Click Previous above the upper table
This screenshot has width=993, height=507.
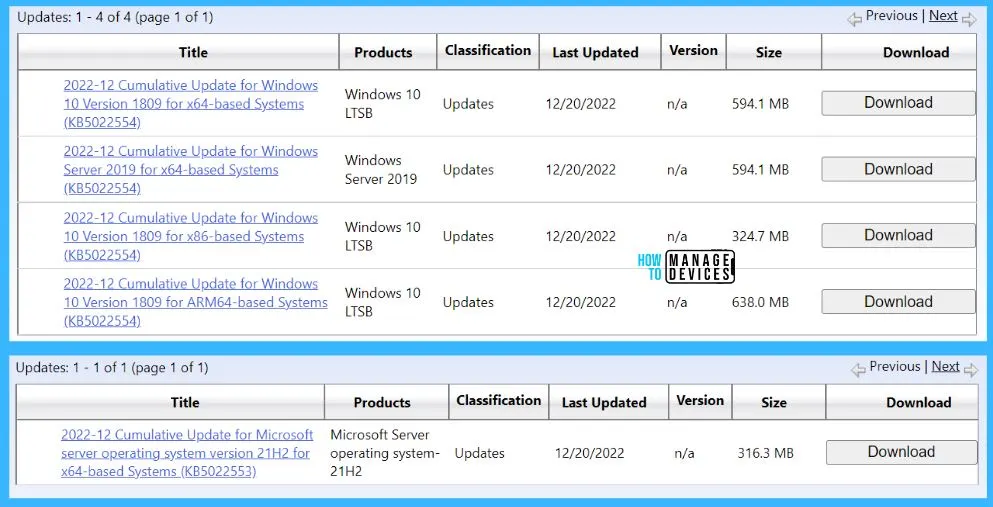[x=892, y=16]
